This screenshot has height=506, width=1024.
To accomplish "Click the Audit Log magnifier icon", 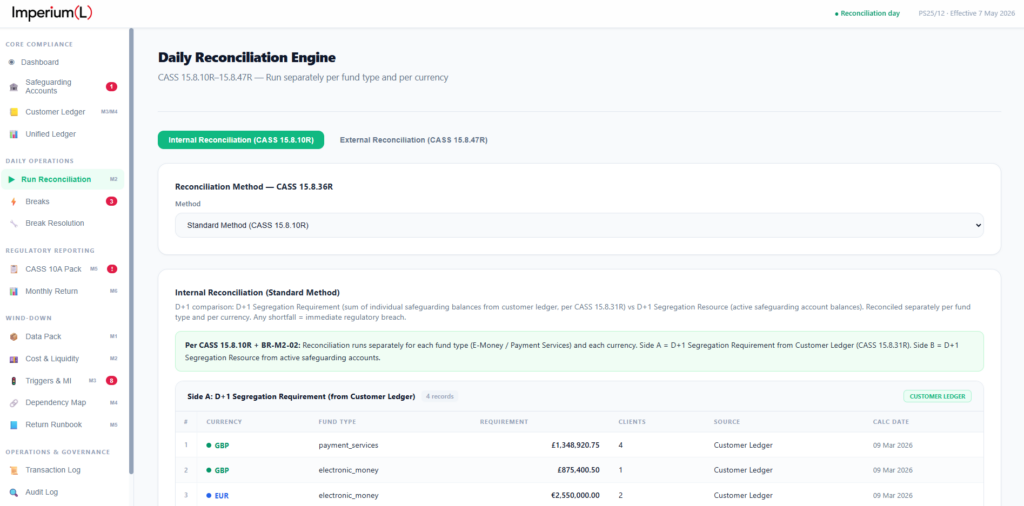I will (x=14, y=492).
